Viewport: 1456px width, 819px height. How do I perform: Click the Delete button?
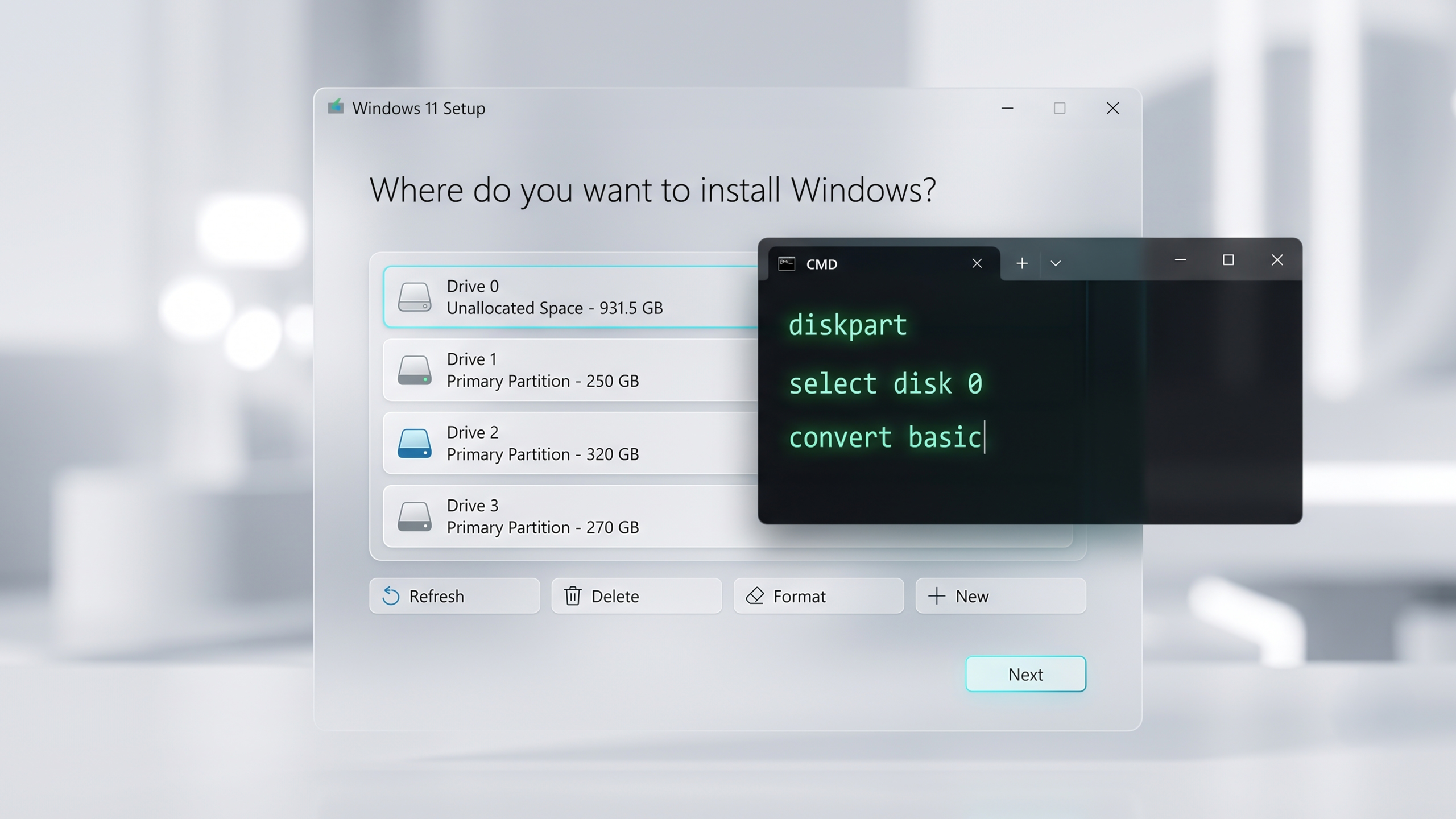pyautogui.click(x=636, y=596)
